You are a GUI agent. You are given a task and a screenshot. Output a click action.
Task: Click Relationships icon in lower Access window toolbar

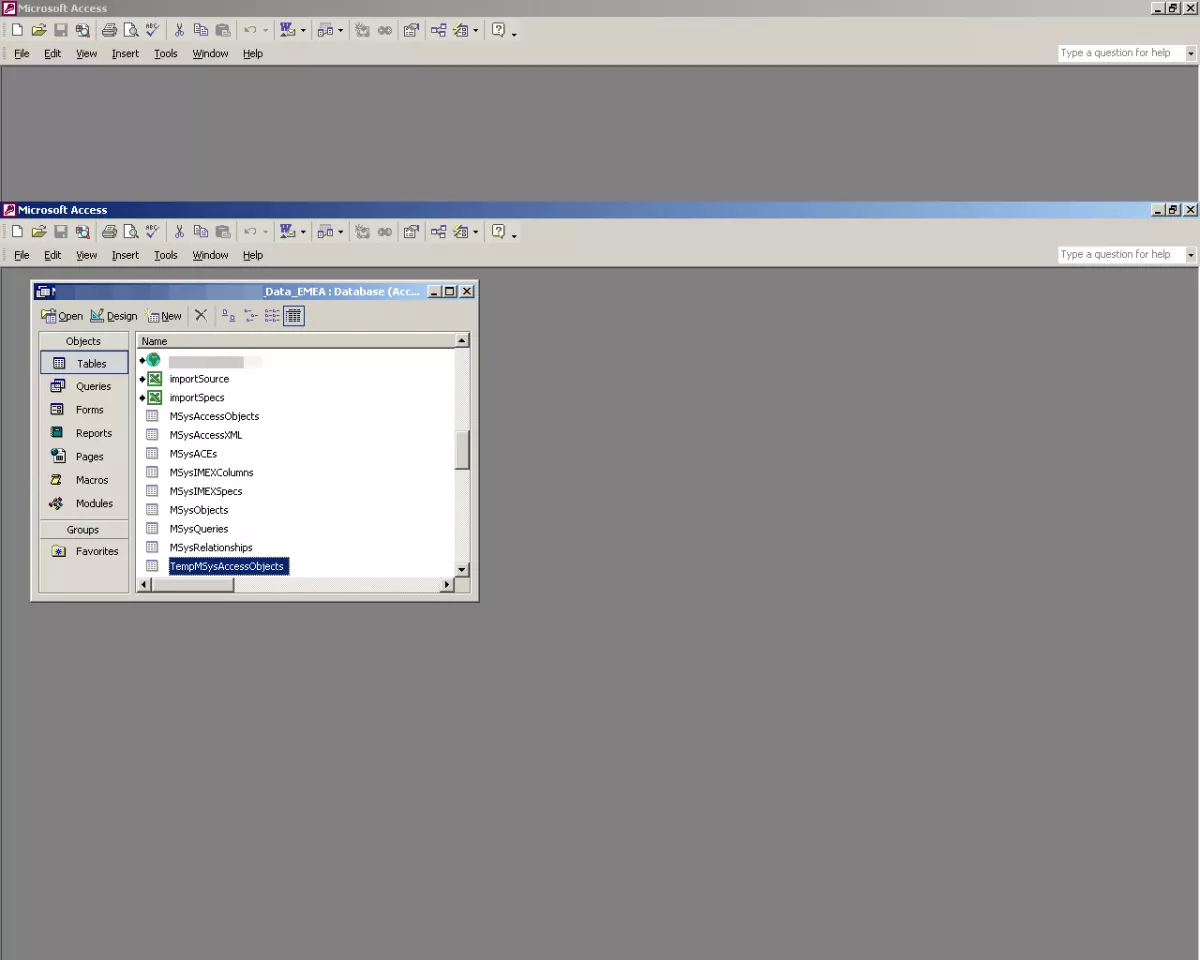point(438,232)
